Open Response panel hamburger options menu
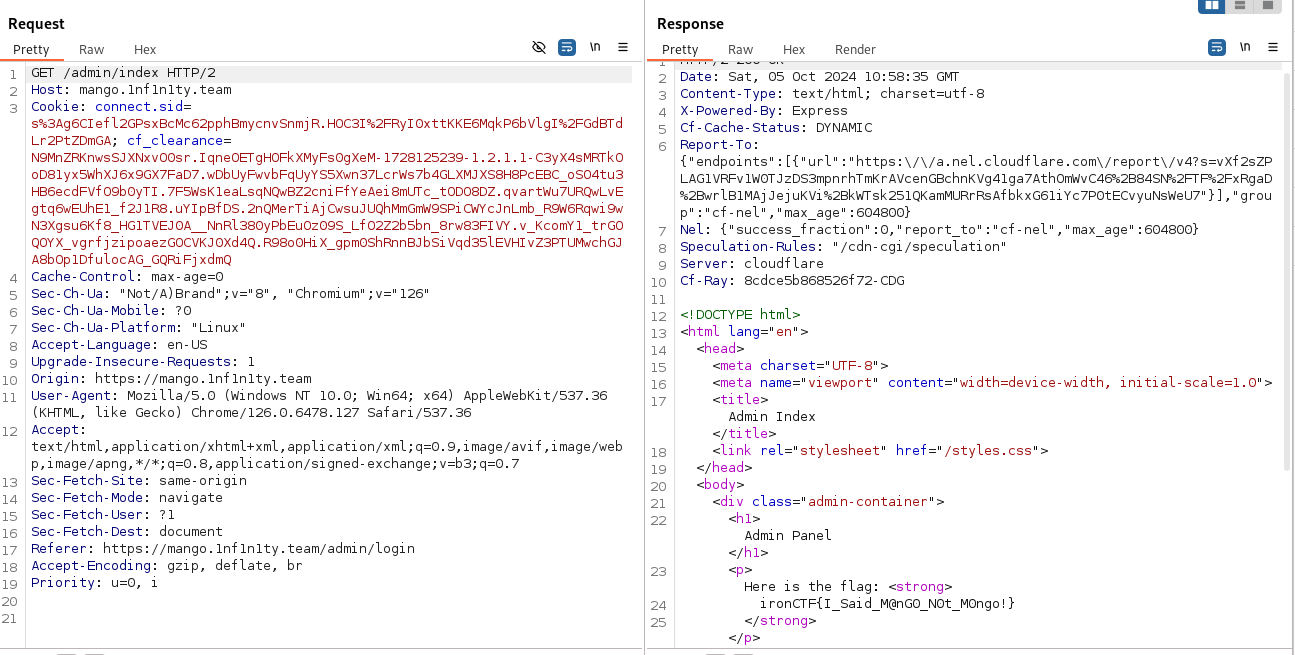1295x655 pixels. [x=1273, y=47]
